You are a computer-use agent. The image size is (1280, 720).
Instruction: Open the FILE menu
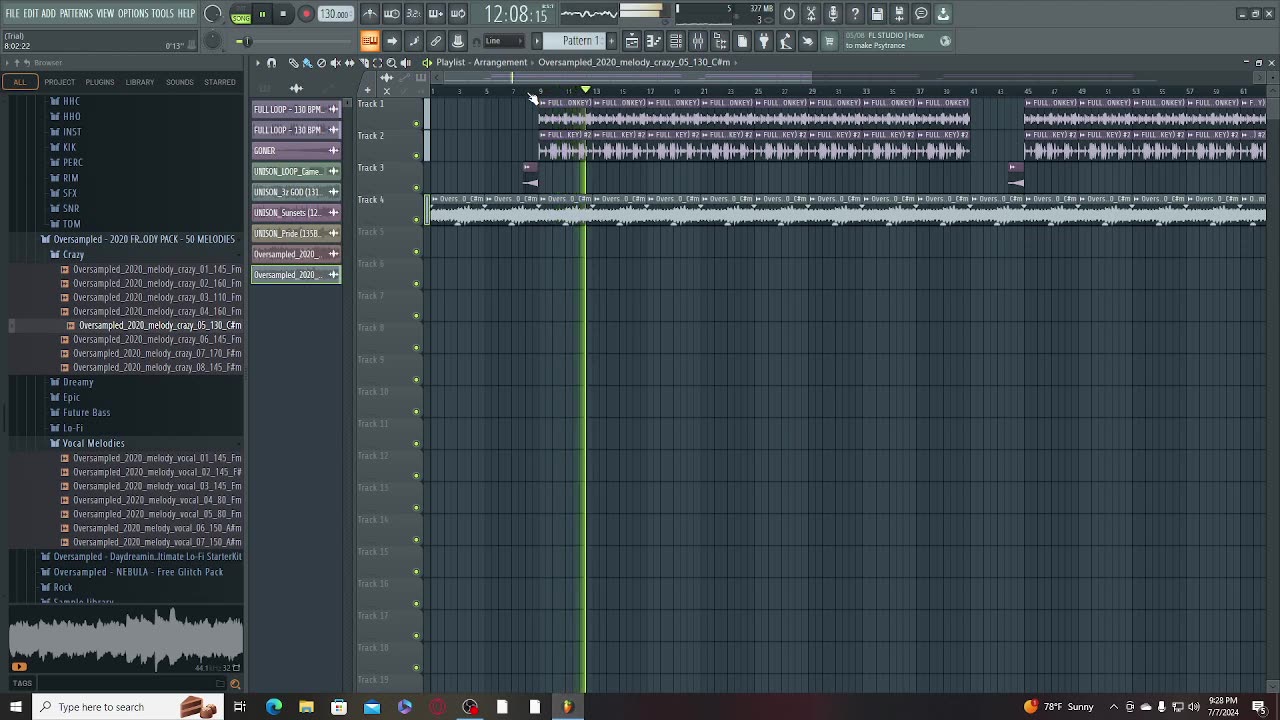[x=13, y=13]
